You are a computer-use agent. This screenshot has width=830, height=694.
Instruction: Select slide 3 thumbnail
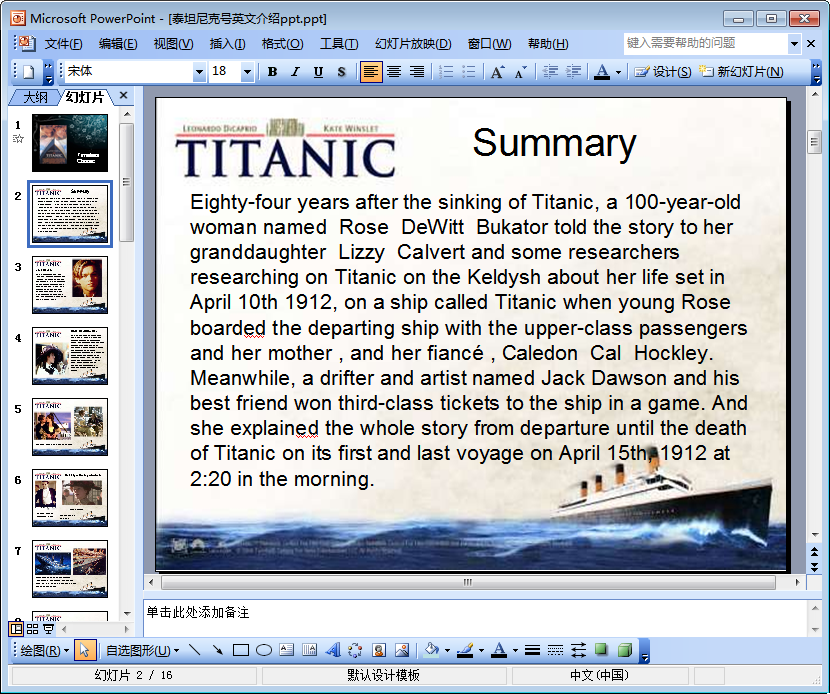70,285
